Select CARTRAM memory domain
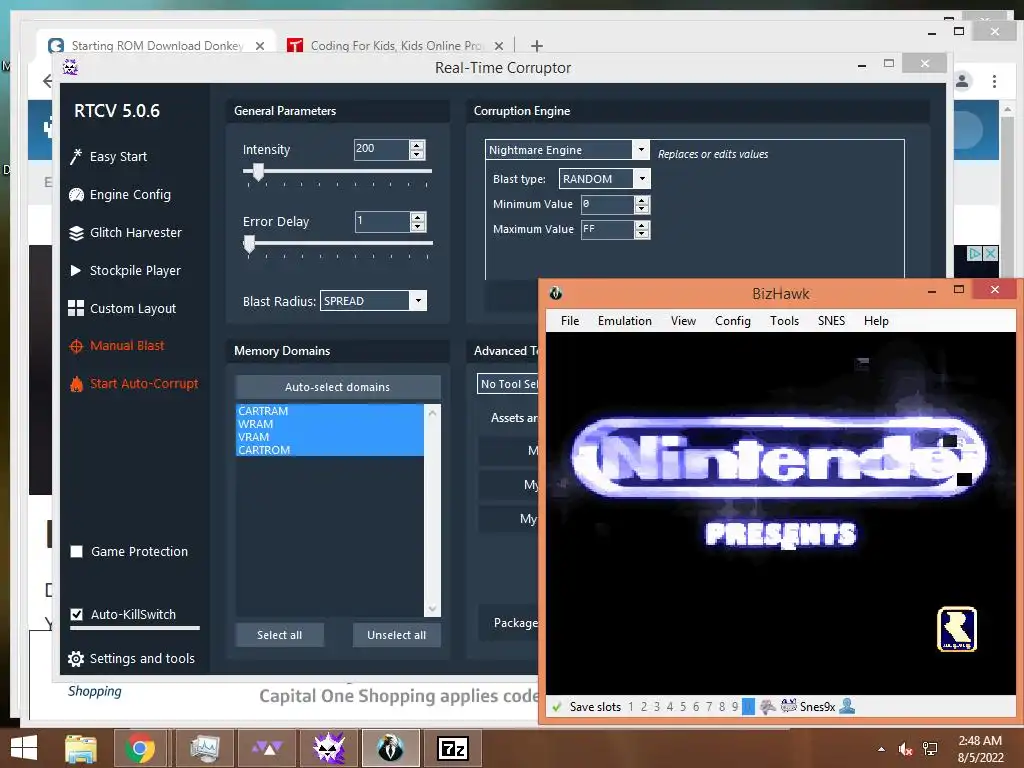The height and width of the screenshot is (768, 1024). 330,411
